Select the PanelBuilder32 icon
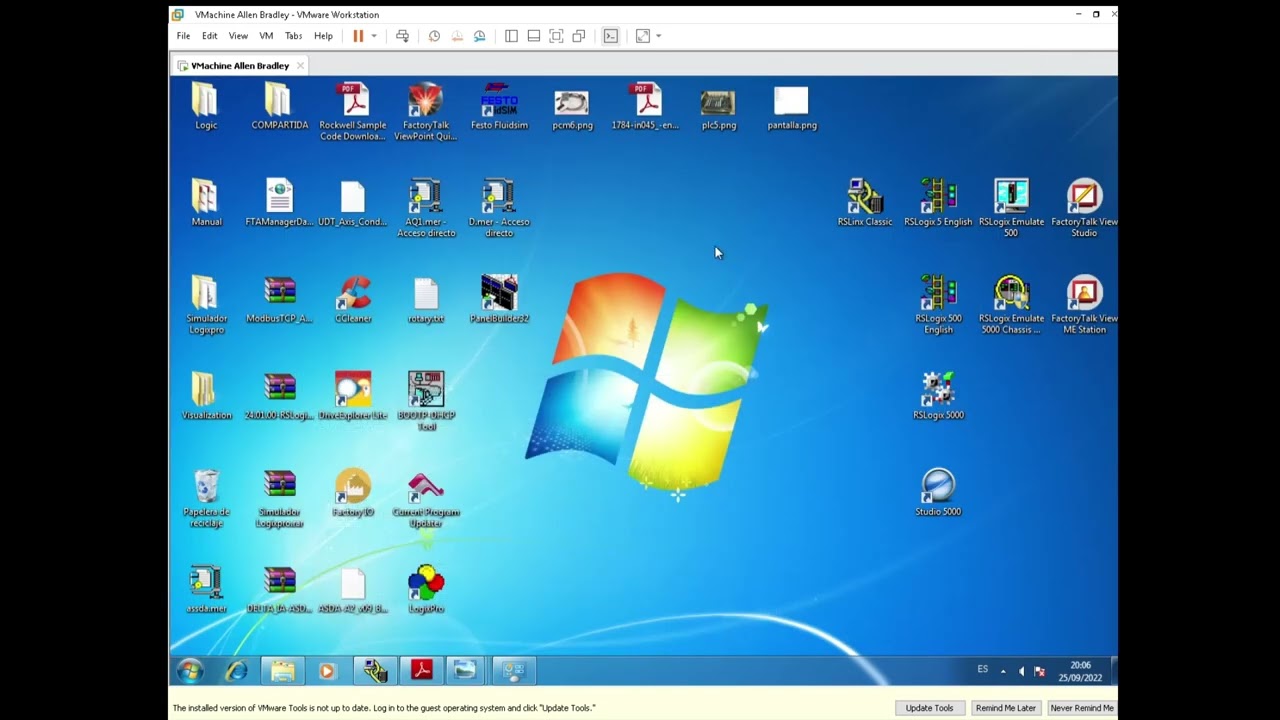 (499, 300)
